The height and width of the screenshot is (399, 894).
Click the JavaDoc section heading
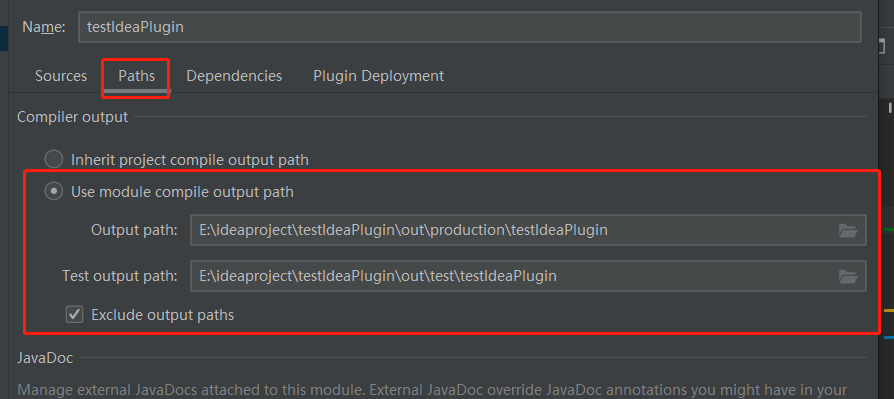coord(44,358)
